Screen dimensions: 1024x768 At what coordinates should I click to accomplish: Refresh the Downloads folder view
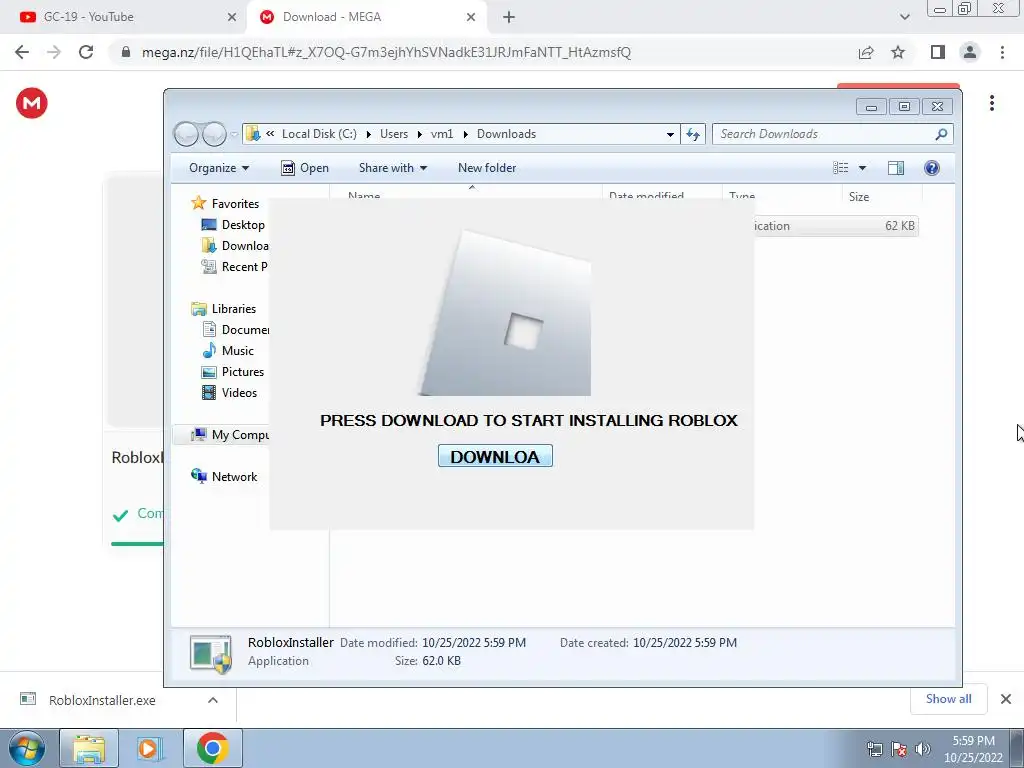click(693, 134)
